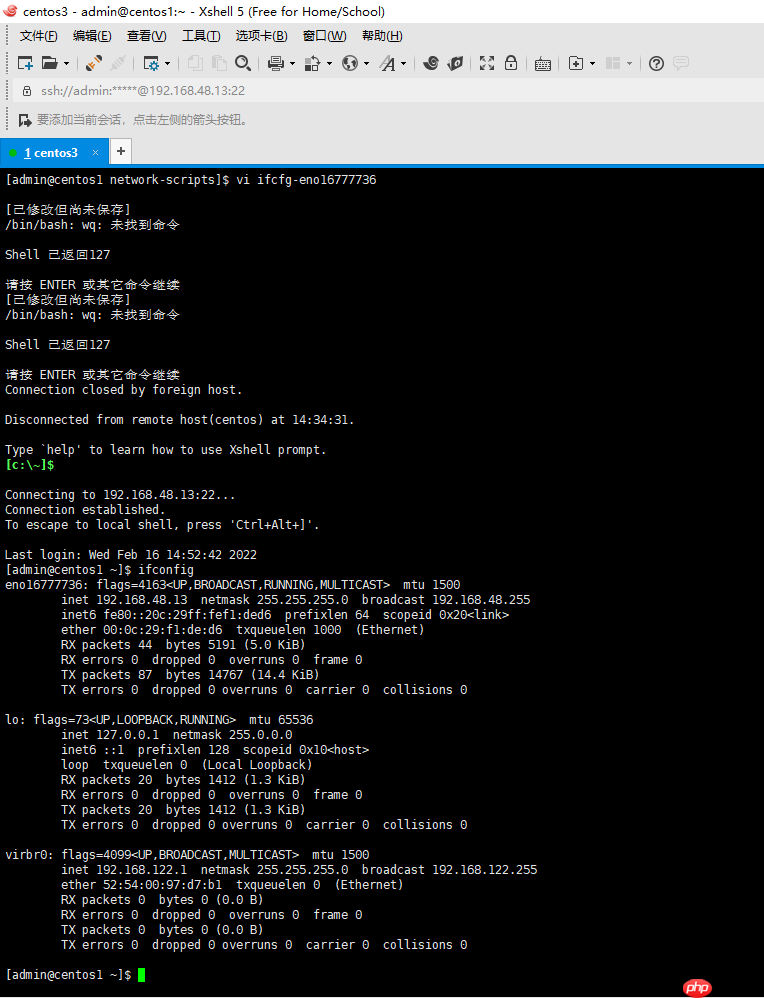
Task: Expand the layout arrange dropdown arrow
Action: point(630,63)
